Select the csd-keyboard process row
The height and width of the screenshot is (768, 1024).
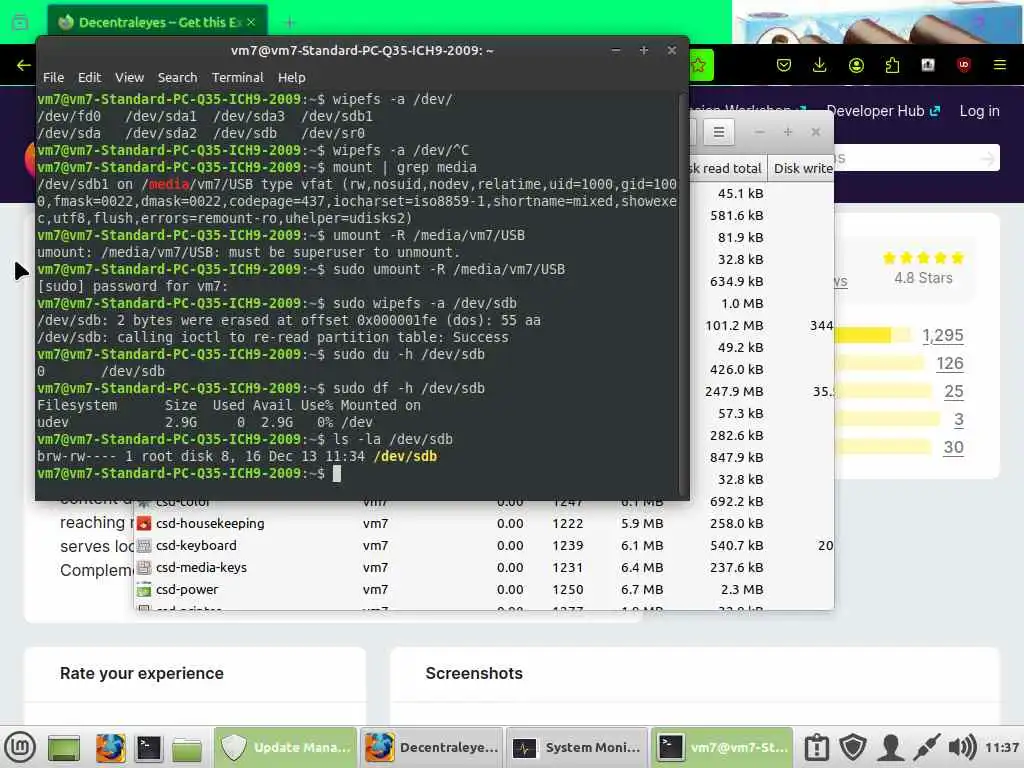pos(484,545)
